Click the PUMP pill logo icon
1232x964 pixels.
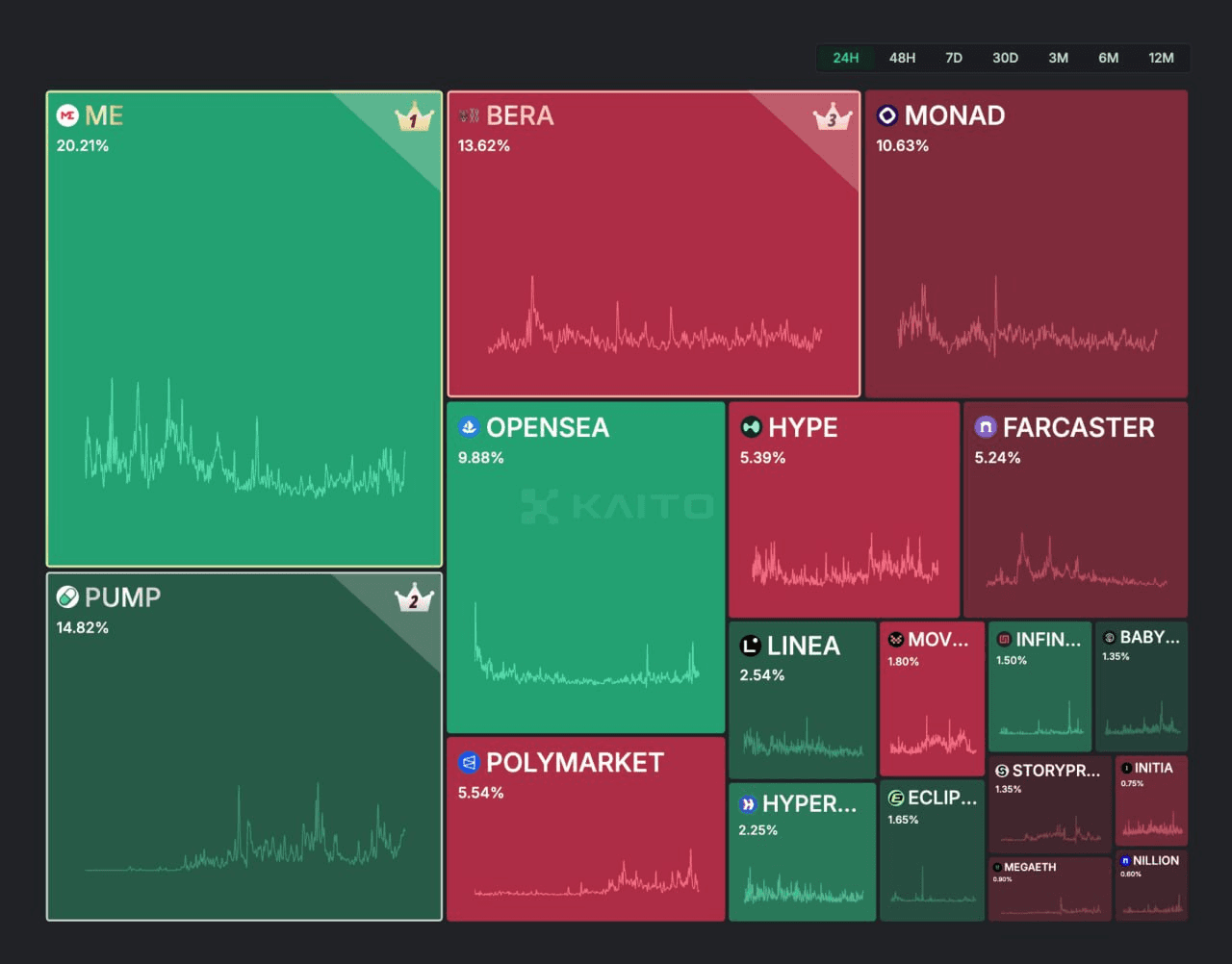pyautogui.click(x=67, y=597)
